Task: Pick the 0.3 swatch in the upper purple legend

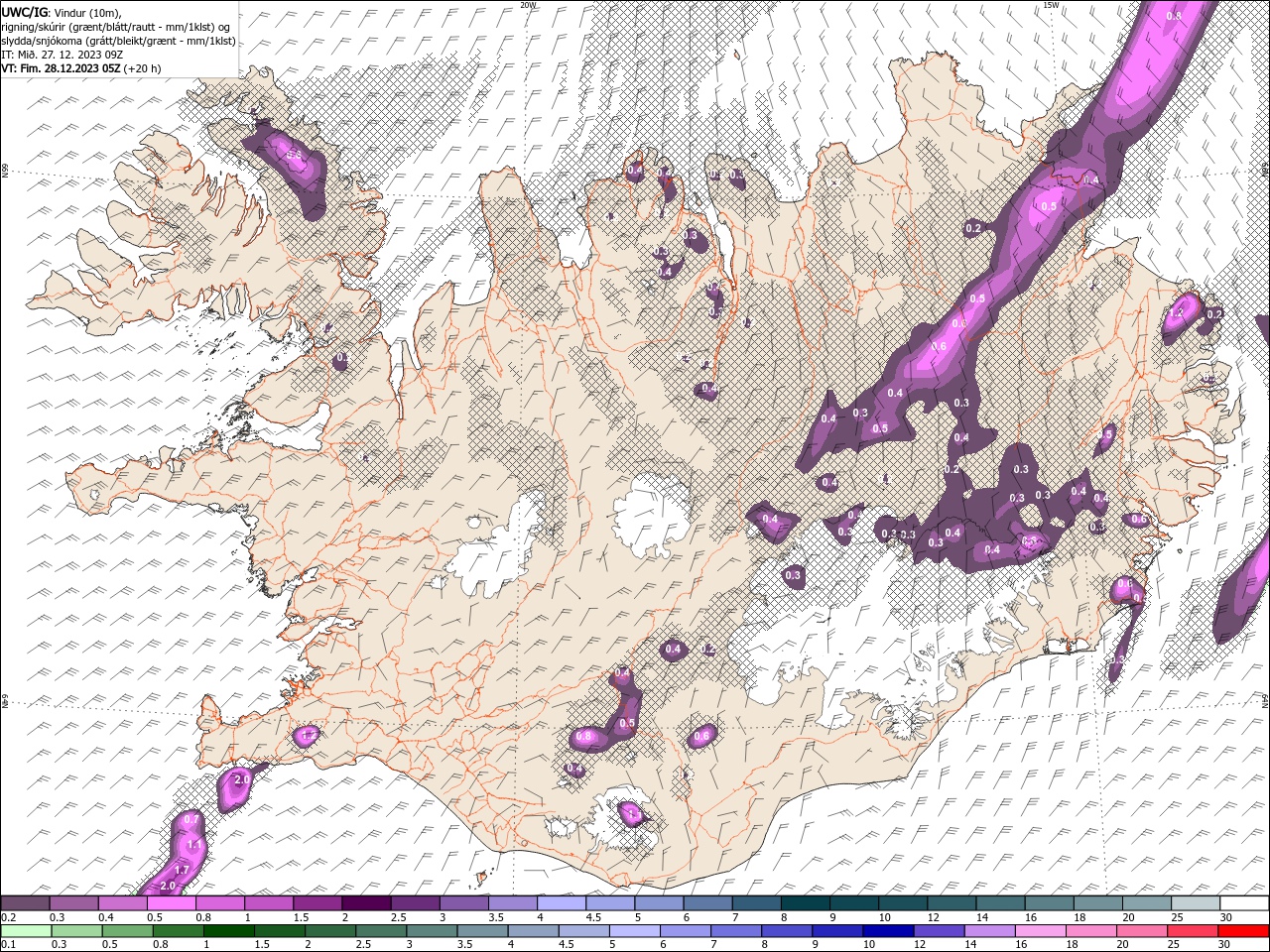Action: pos(73,903)
